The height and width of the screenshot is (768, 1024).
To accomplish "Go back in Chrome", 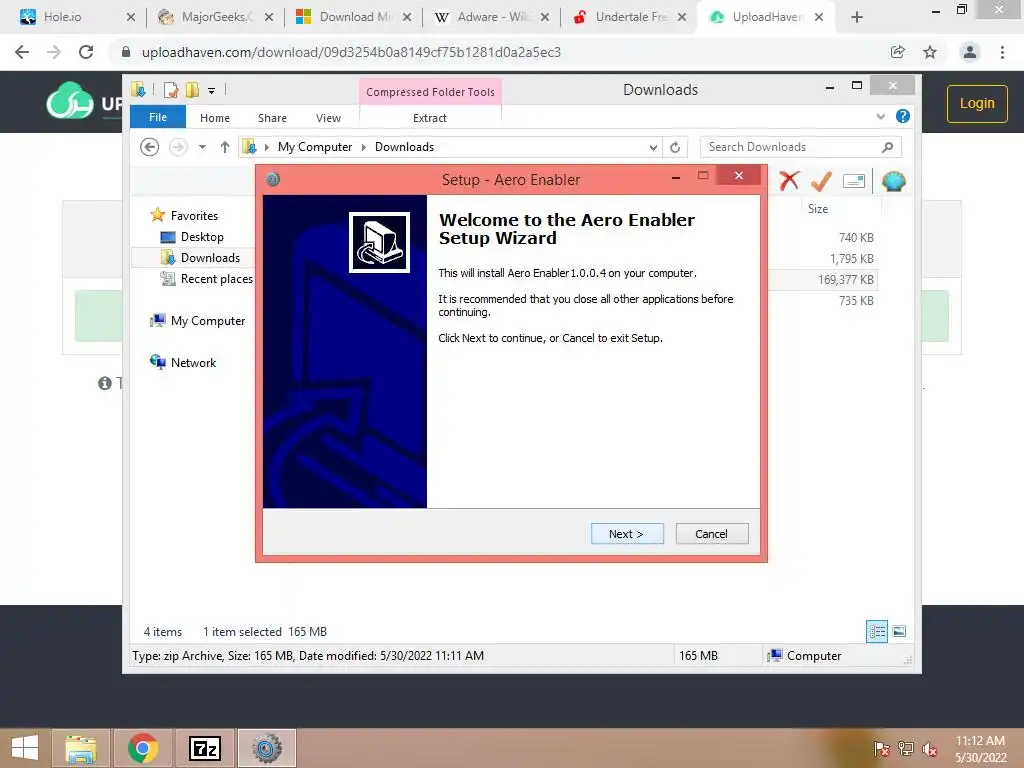I will (22, 52).
